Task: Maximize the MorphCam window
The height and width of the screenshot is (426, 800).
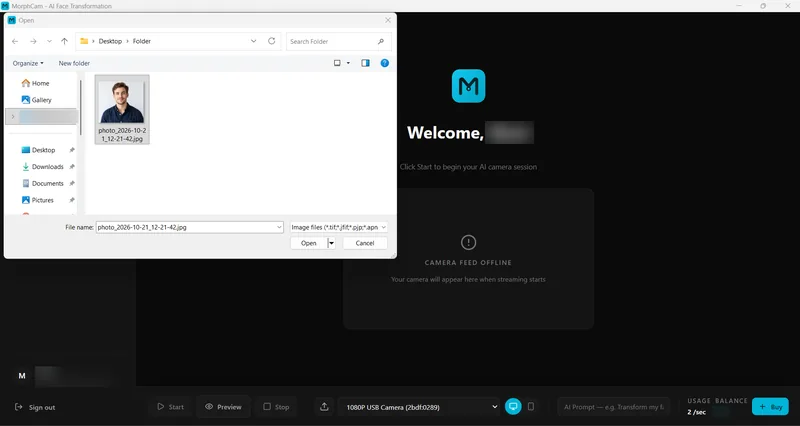Action: coord(763,6)
